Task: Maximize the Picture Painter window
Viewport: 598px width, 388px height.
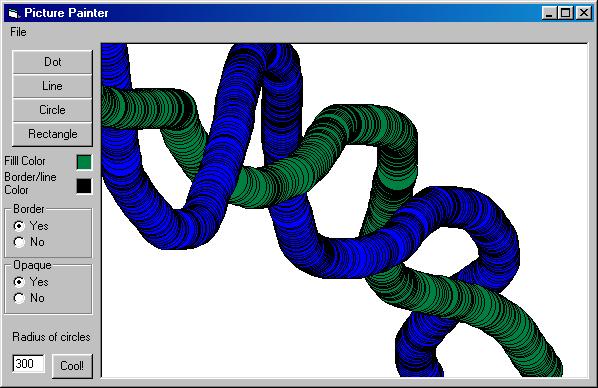Action: point(565,13)
